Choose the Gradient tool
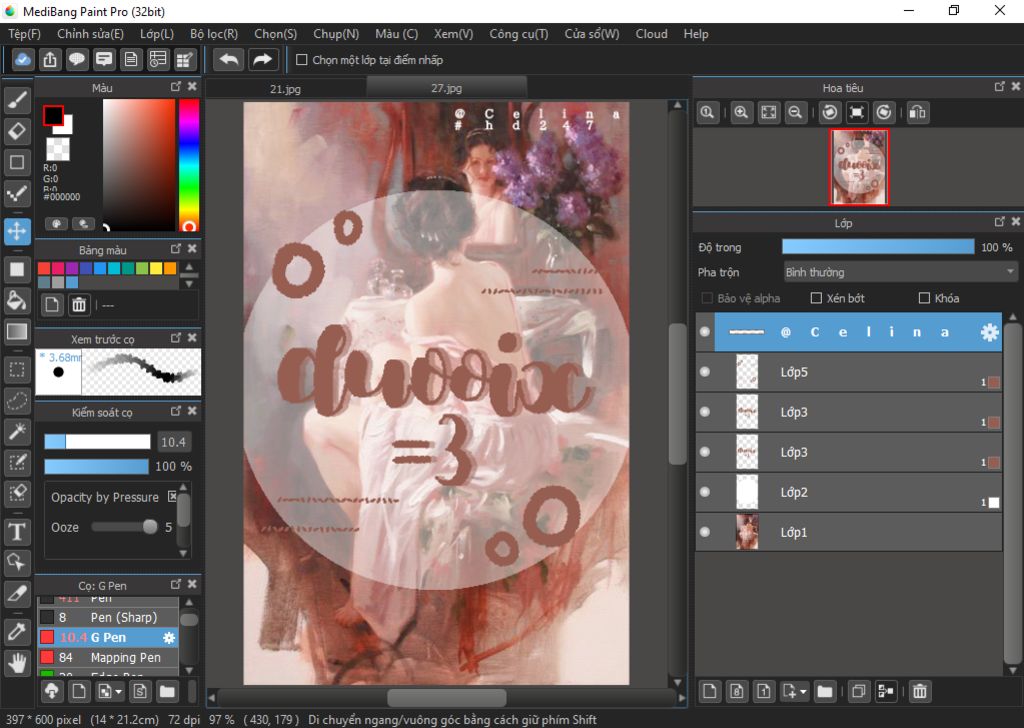This screenshot has height=728, width=1024. point(17,332)
